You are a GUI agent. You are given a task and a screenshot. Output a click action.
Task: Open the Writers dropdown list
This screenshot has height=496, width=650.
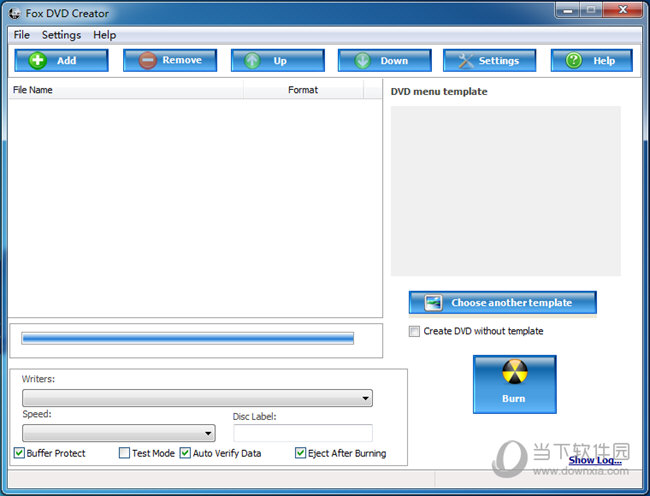(197, 398)
